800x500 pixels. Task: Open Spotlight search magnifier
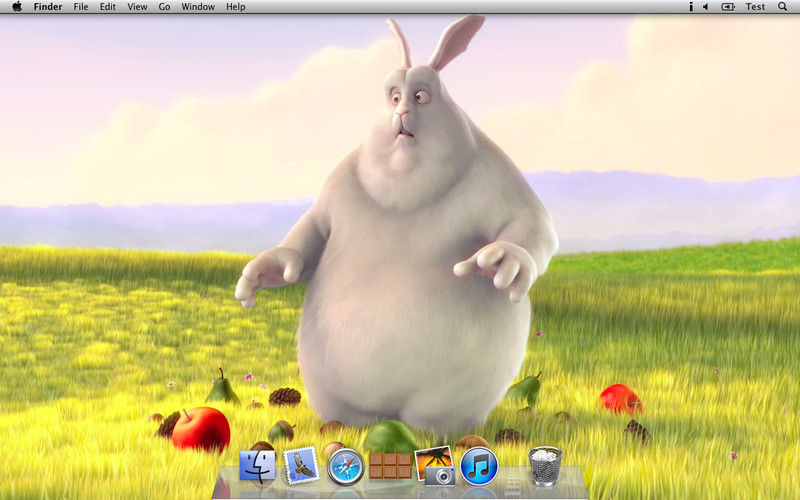(783, 7)
